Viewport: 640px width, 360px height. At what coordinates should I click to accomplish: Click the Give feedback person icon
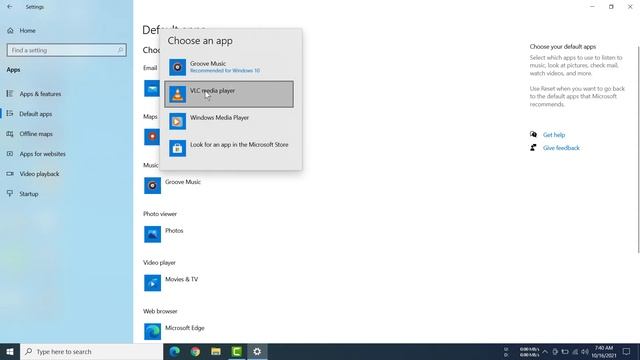point(533,148)
